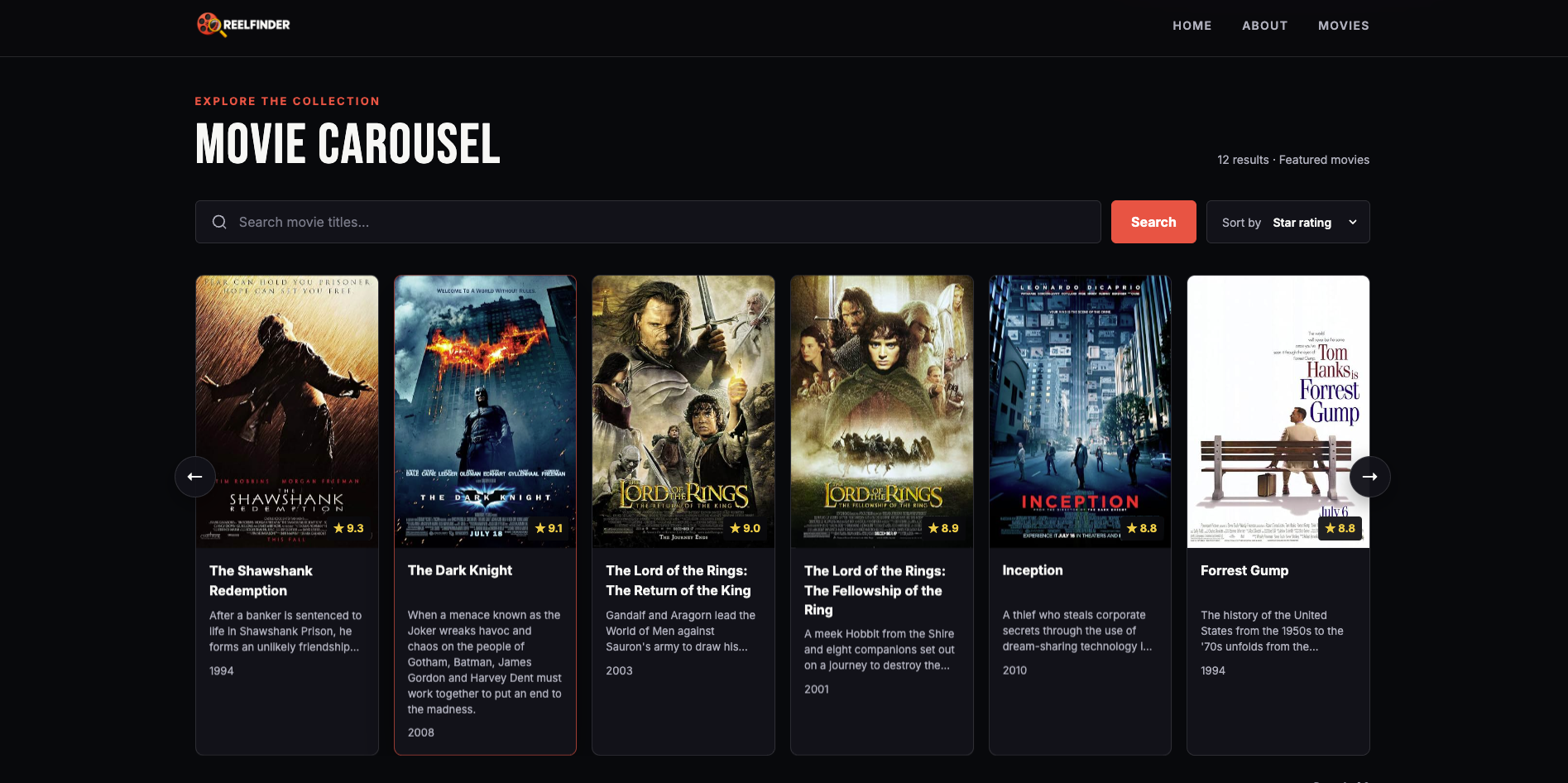Click the year 2001 text

click(817, 689)
